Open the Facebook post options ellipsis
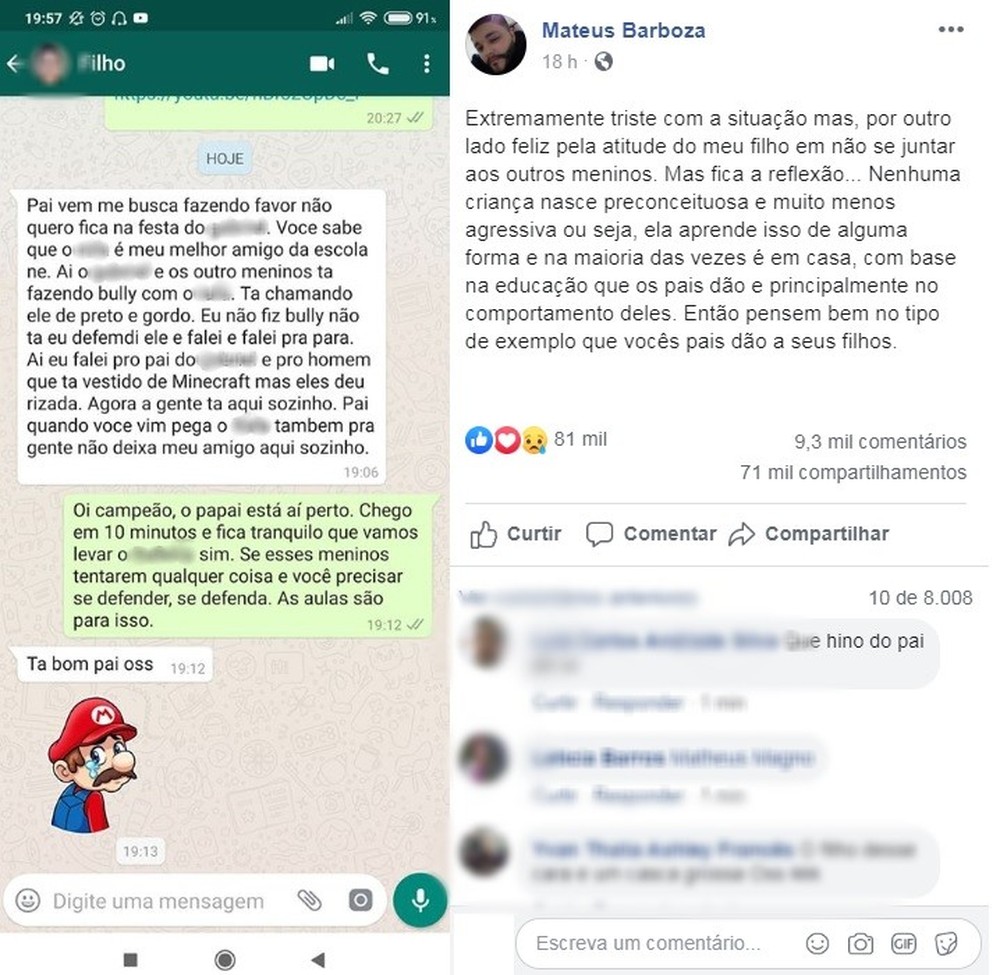This screenshot has height=975, width=1000. pyautogui.click(x=950, y=29)
